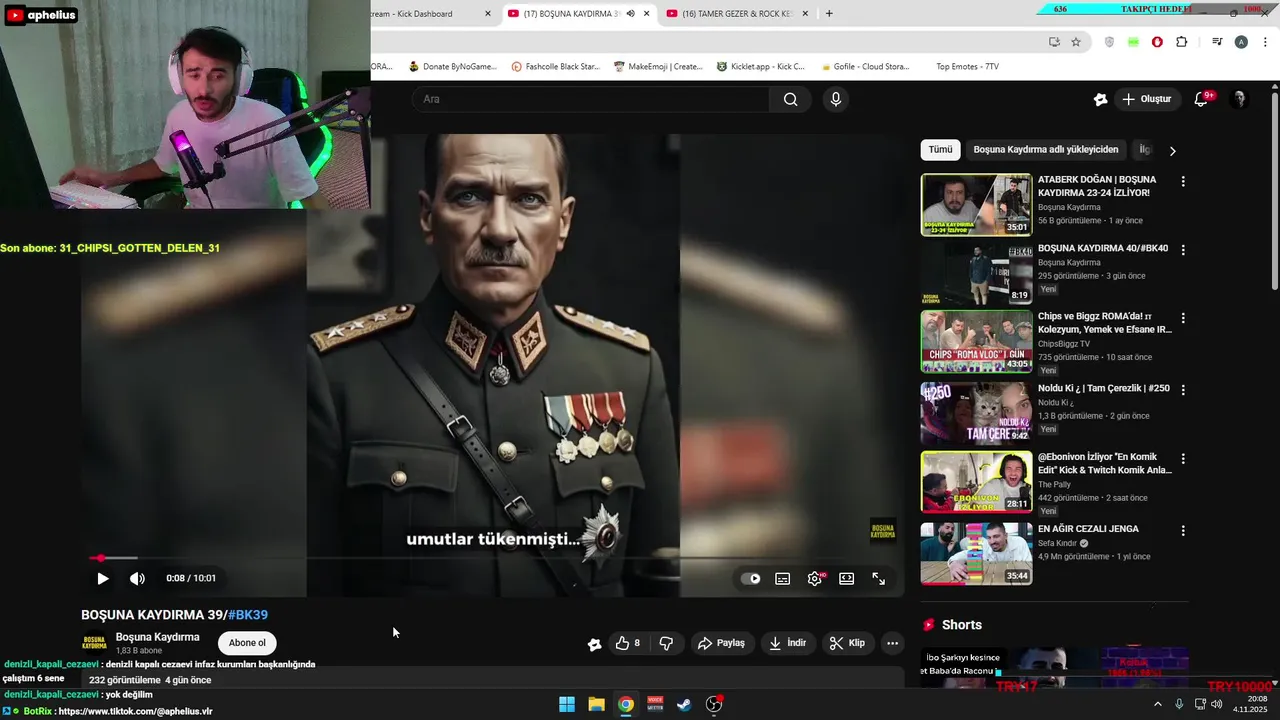This screenshot has height=720, width=1280.
Task: Open Kicklet.app bookmark
Action: click(x=761, y=67)
